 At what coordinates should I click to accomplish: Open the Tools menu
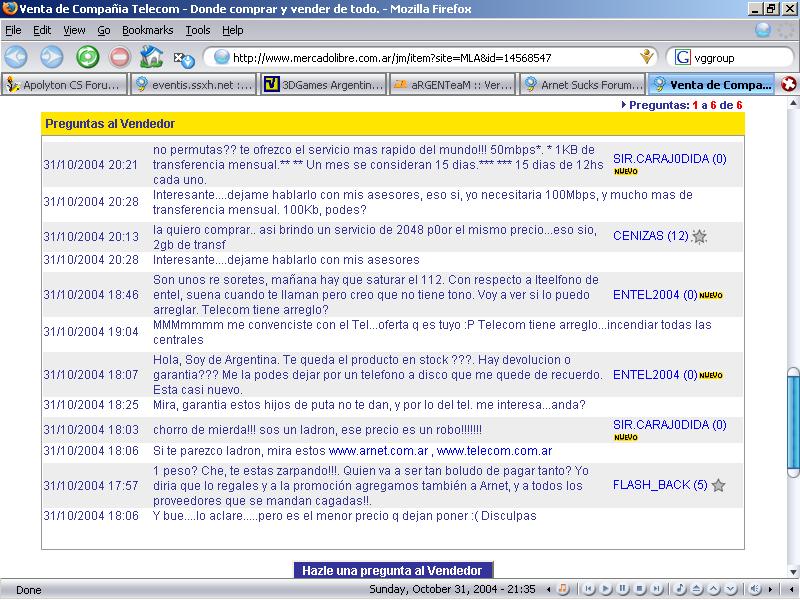[x=197, y=30]
